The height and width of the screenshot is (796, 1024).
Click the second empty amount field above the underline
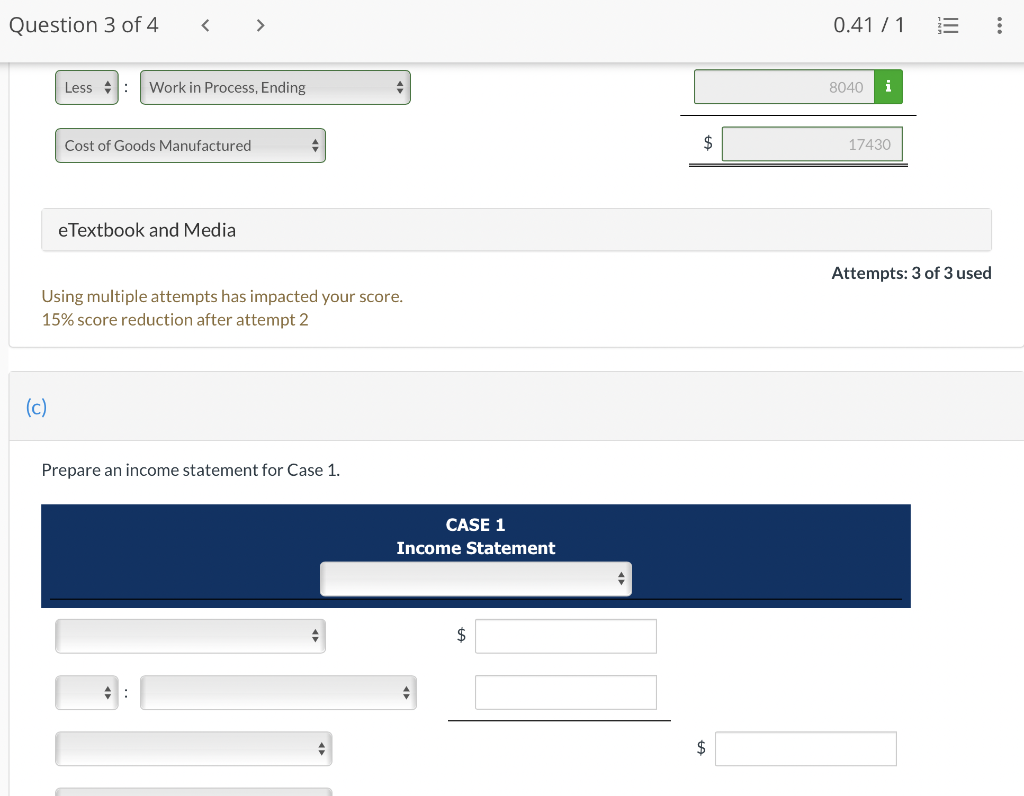pos(566,692)
